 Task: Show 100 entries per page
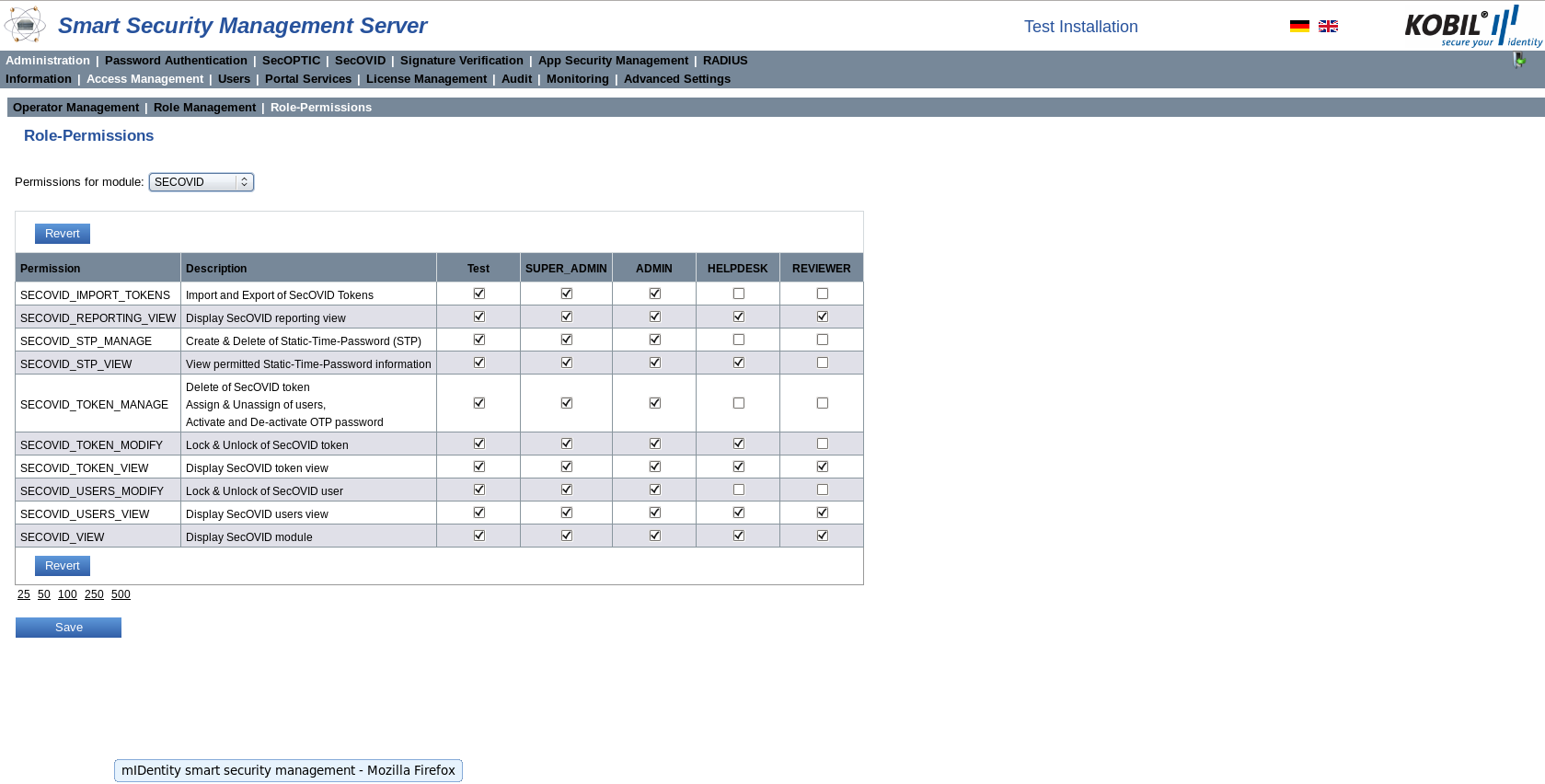67,594
